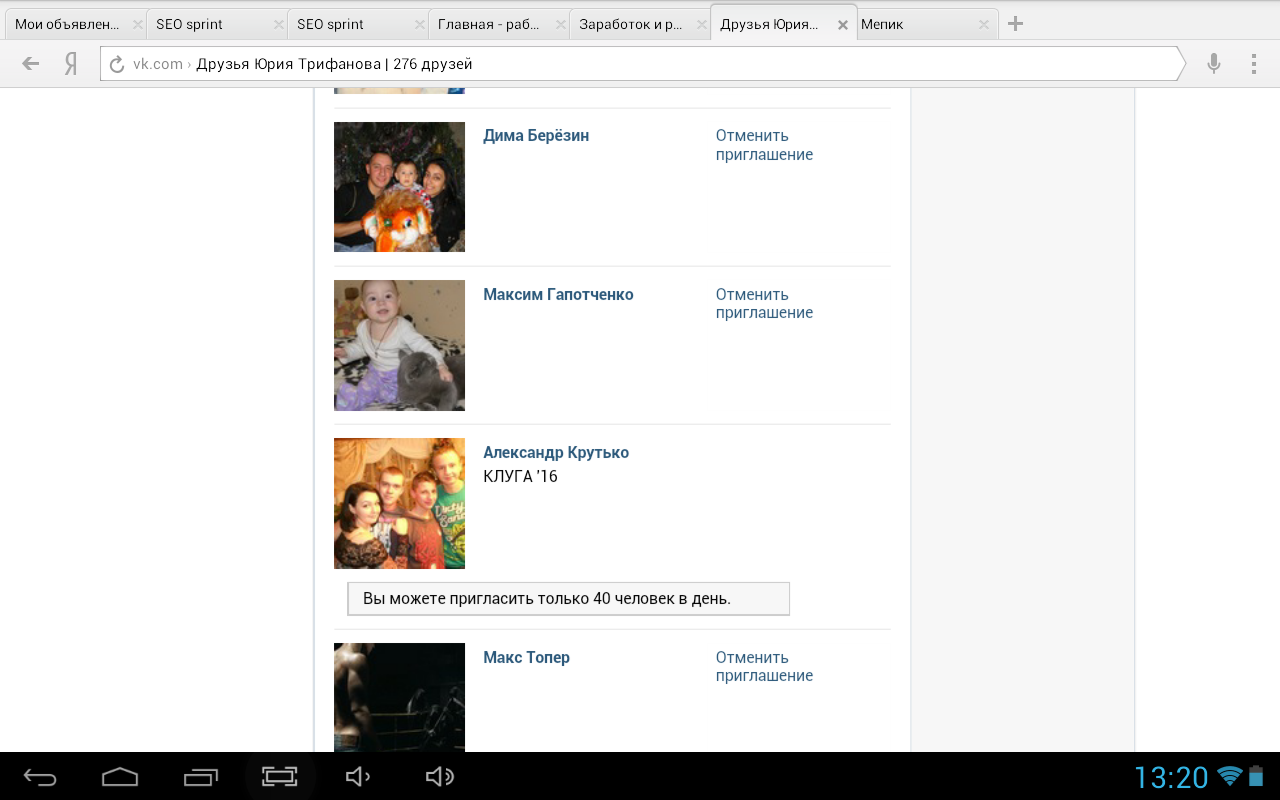Open the Android recent apps button
Viewport: 1280px width, 800px height.
pyautogui.click(x=201, y=776)
